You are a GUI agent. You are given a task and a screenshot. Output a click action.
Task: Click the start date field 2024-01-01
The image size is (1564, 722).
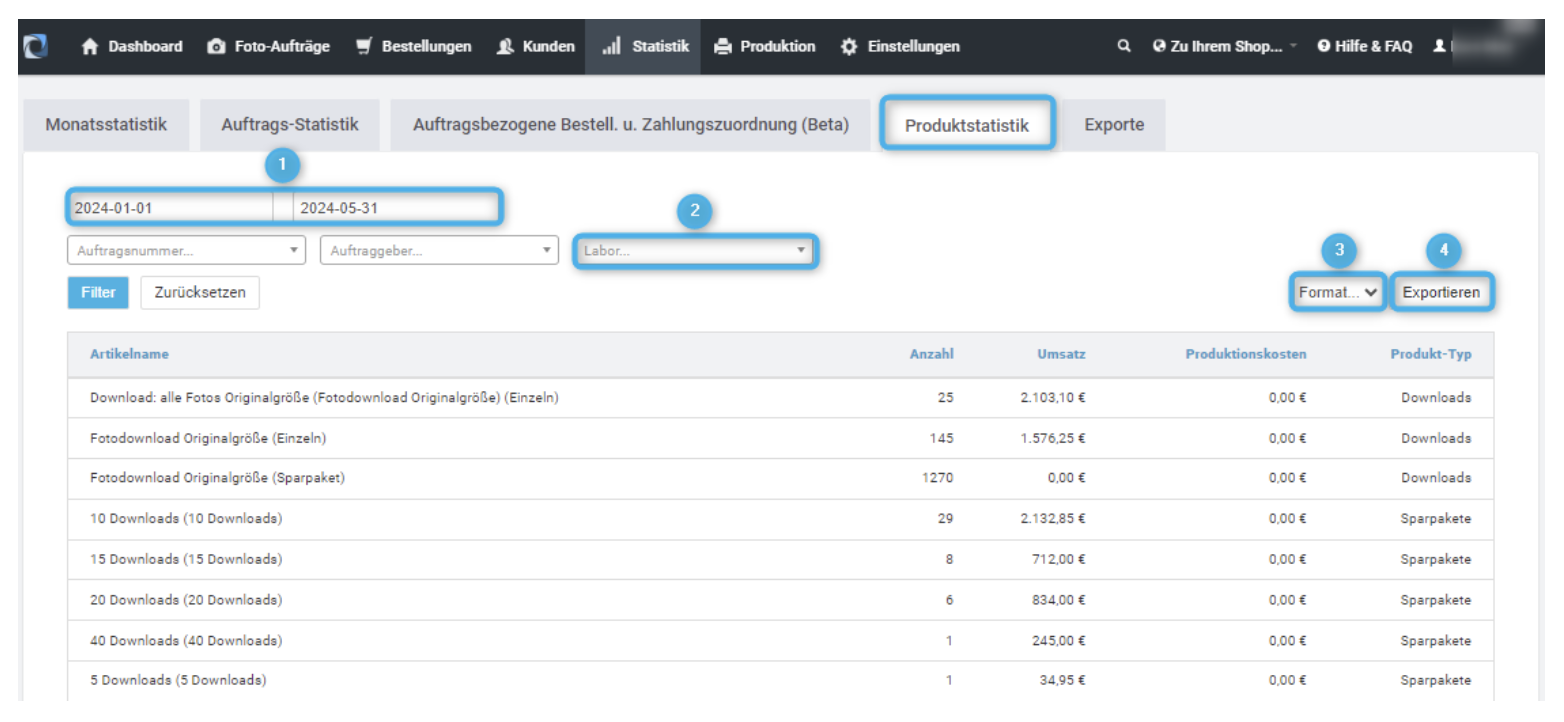point(170,208)
